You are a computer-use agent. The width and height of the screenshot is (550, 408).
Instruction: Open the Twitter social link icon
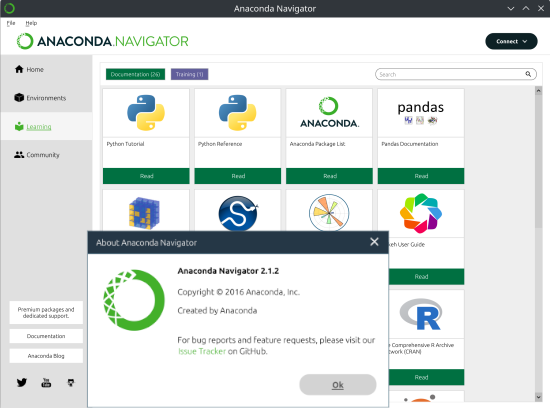(x=22, y=382)
